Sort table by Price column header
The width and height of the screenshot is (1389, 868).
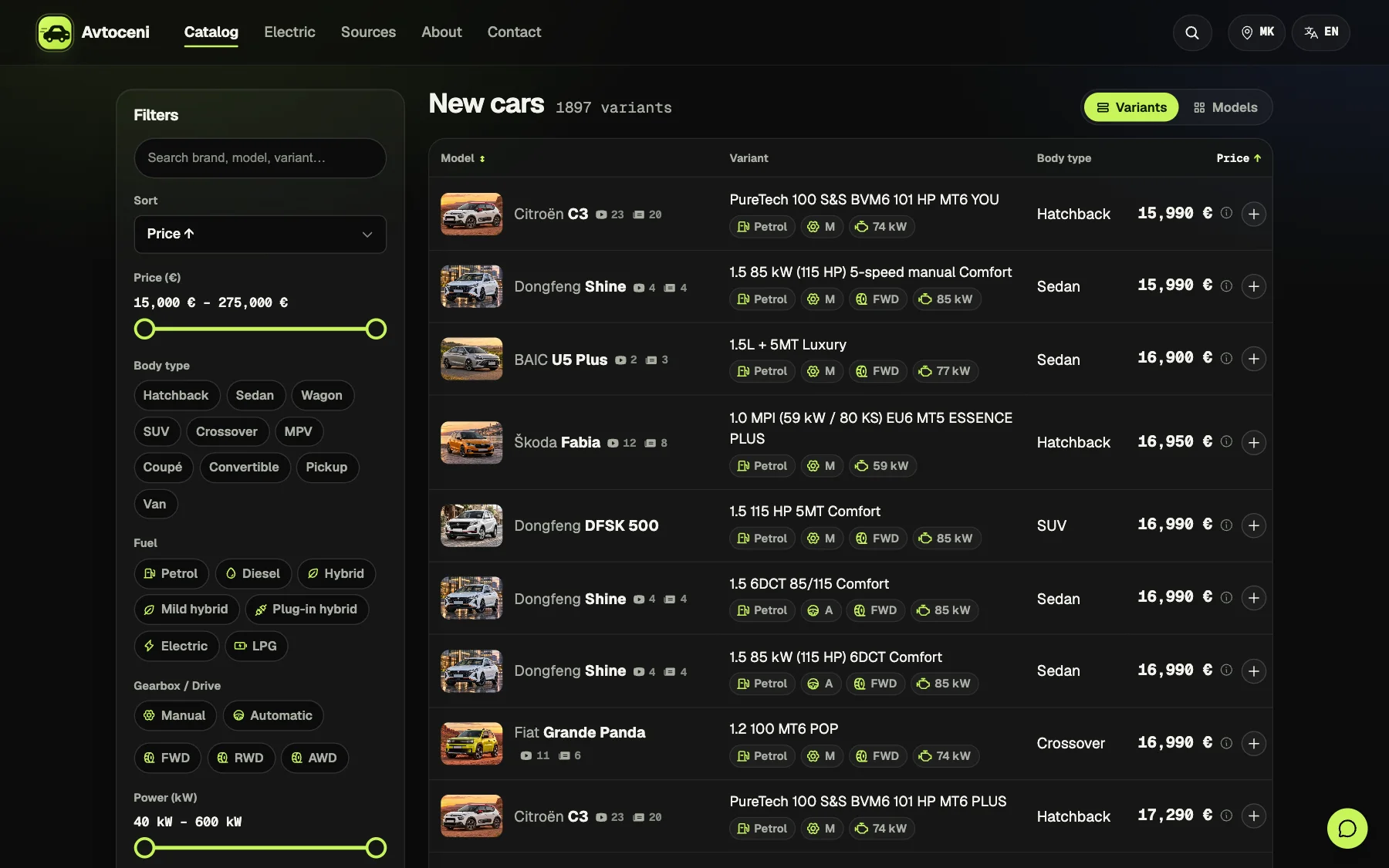(1239, 158)
